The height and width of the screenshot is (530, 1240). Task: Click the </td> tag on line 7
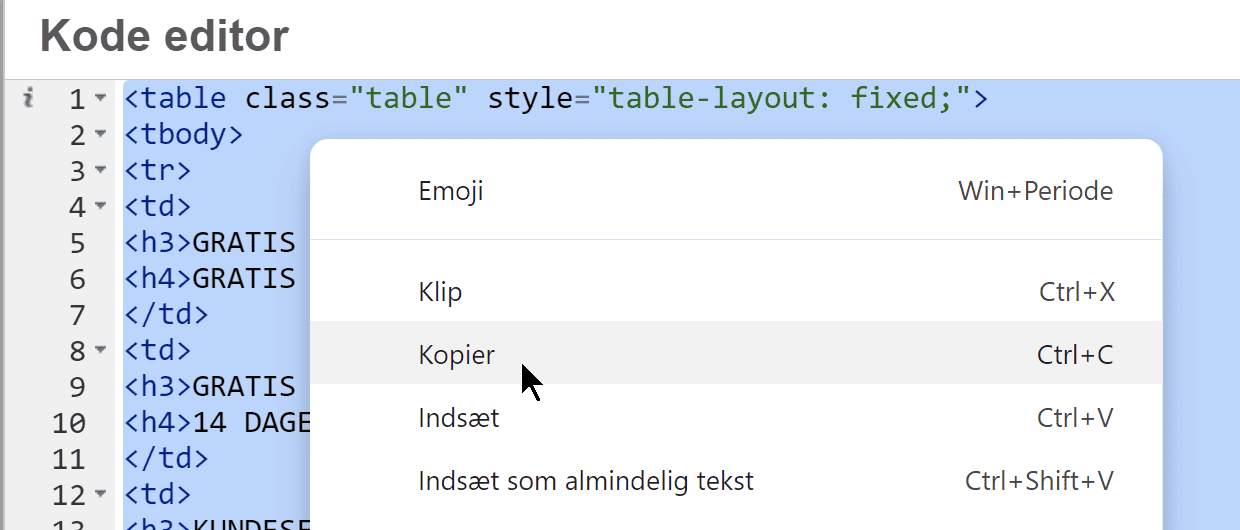(166, 315)
